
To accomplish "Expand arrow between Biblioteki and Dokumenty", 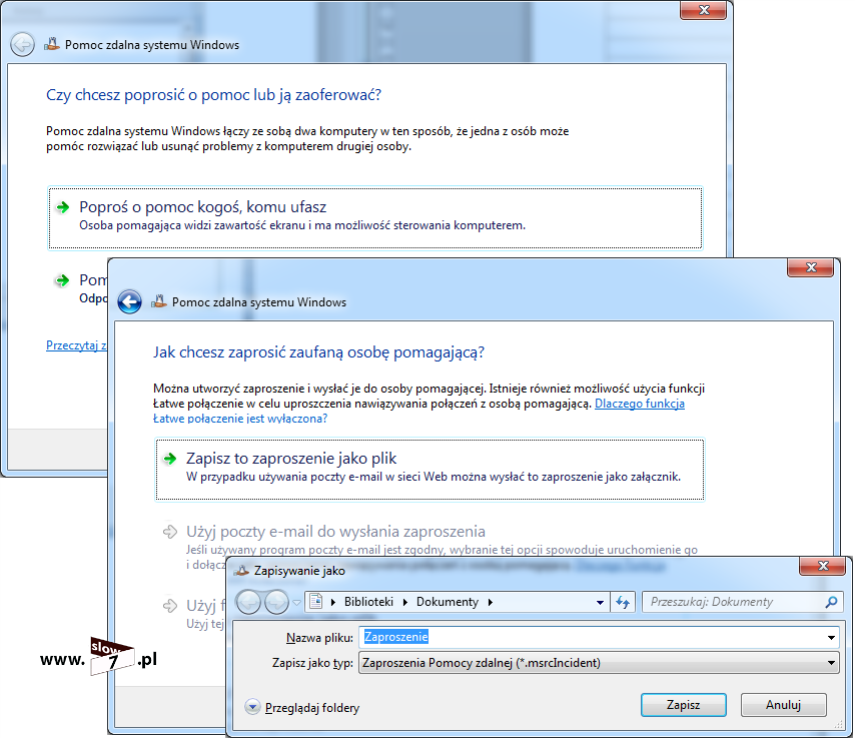I will [405, 602].
